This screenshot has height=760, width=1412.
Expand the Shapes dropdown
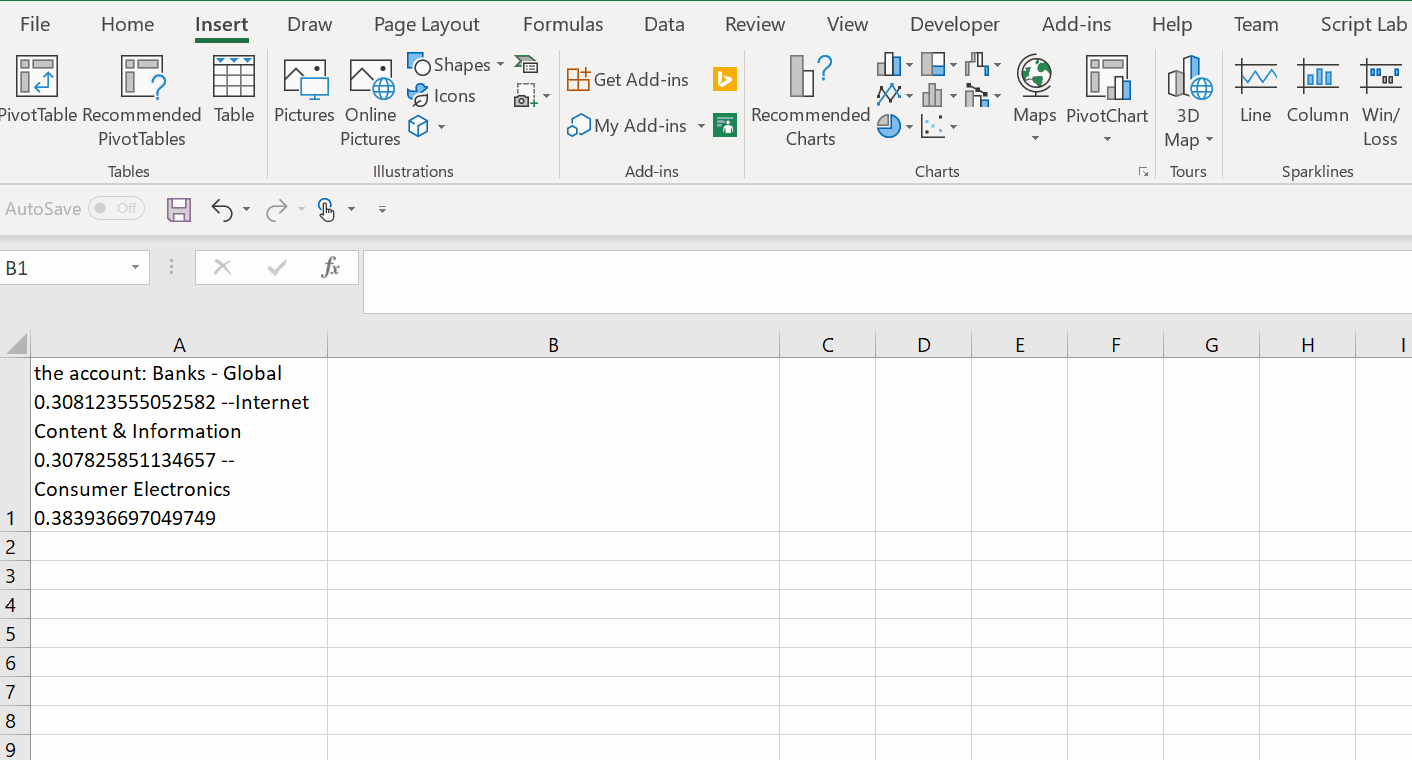pyautogui.click(x=500, y=65)
